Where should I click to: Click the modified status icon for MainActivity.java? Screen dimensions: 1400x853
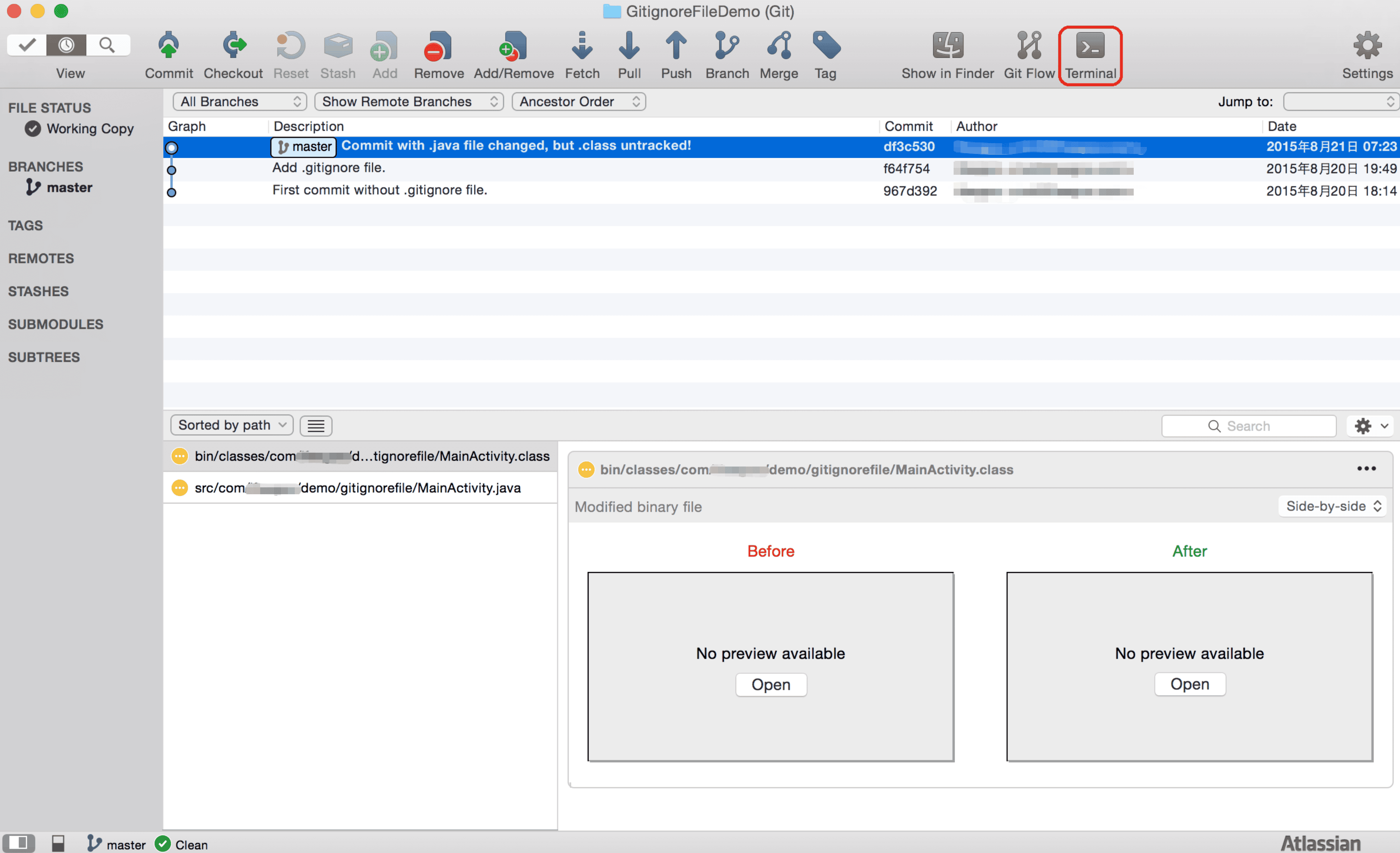tap(180, 488)
